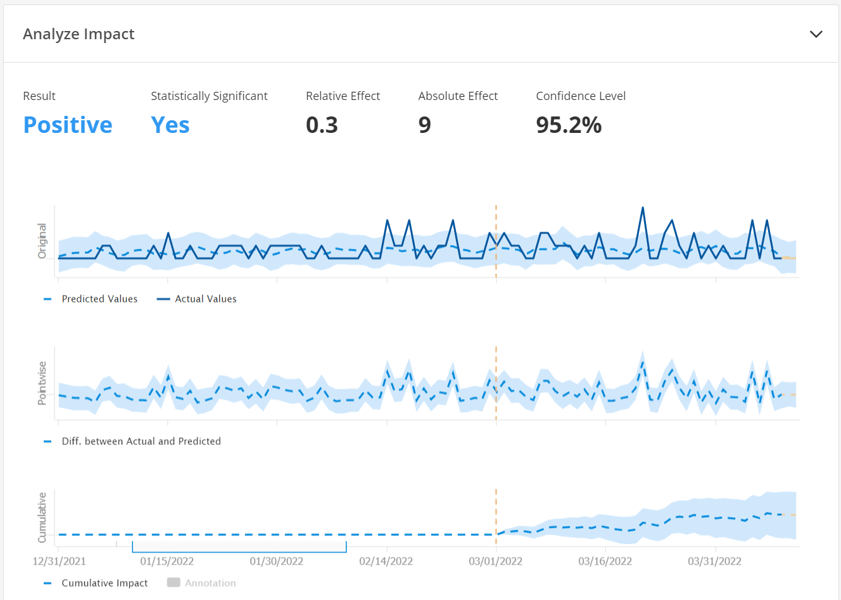Click the 12/31/2021 date axis label
Image resolution: width=841 pixels, height=600 pixels.
click(x=60, y=561)
